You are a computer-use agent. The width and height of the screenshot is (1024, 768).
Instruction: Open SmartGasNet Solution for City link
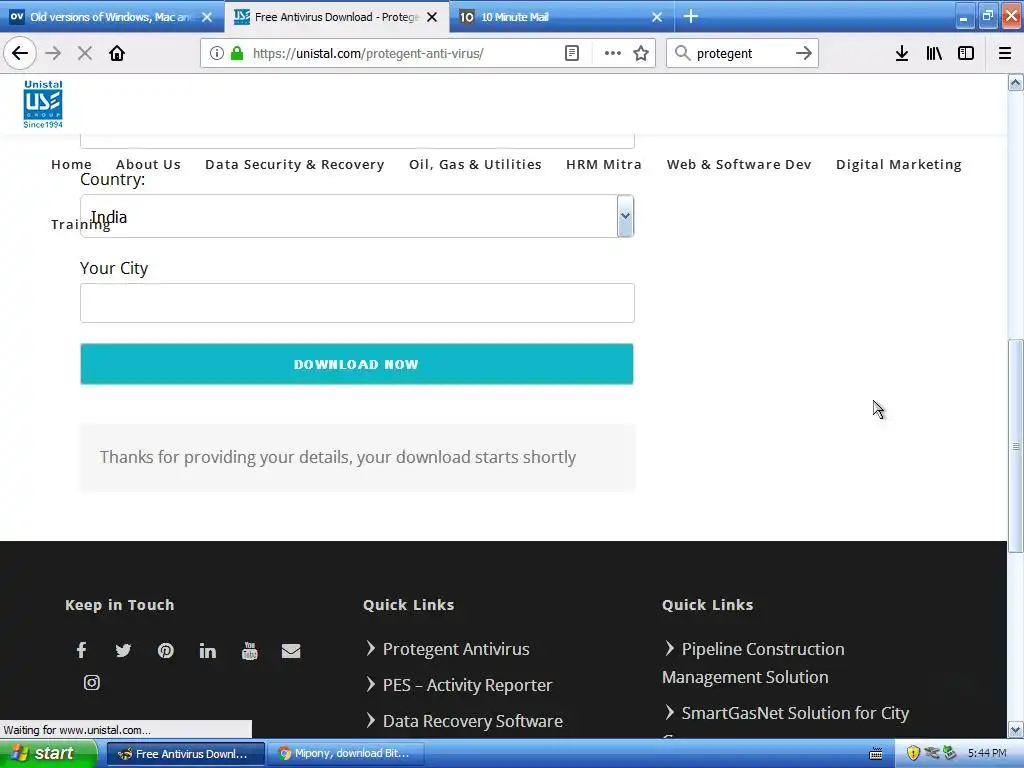pyautogui.click(x=795, y=713)
